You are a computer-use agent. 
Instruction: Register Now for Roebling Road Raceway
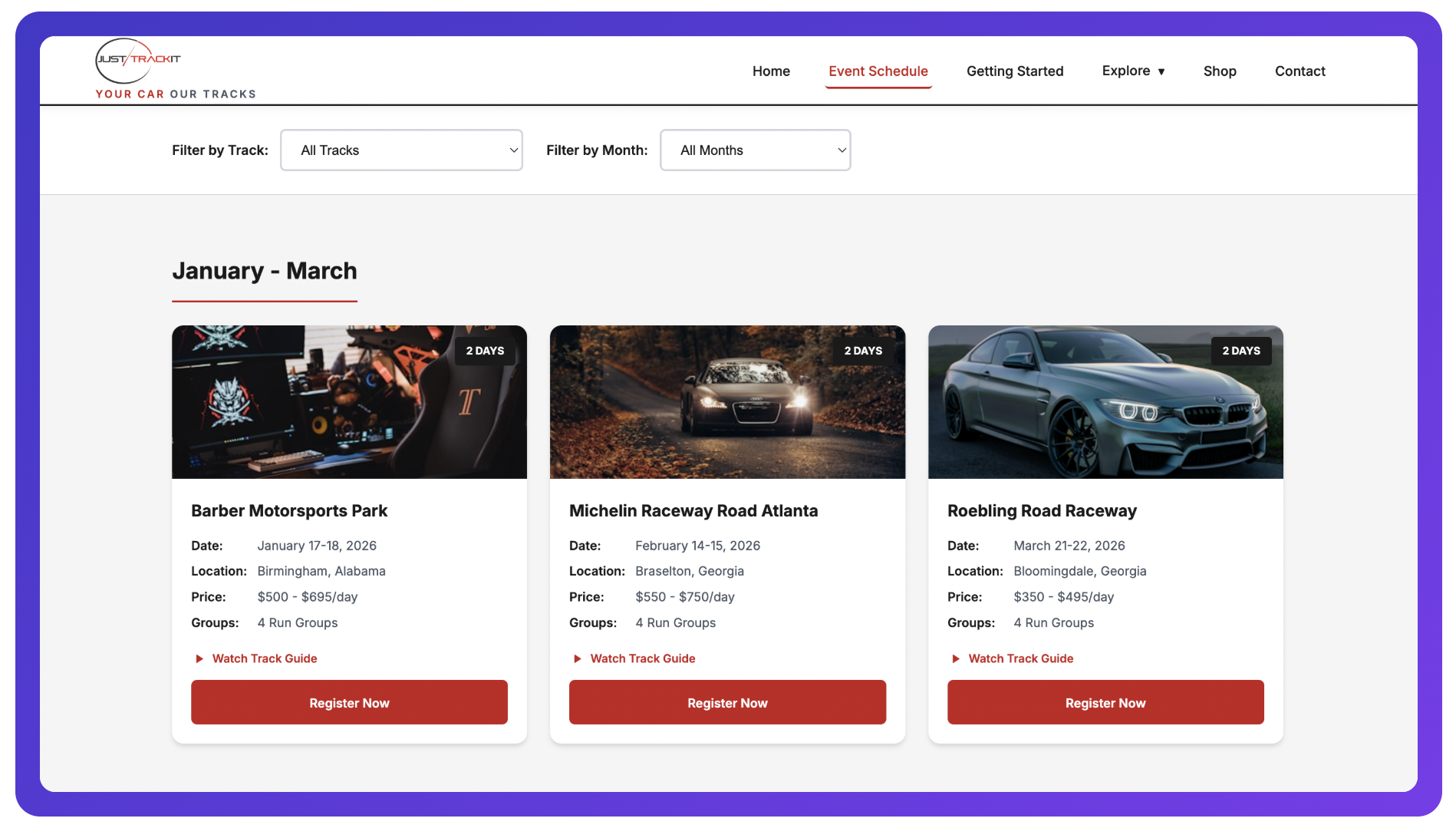click(1105, 702)
